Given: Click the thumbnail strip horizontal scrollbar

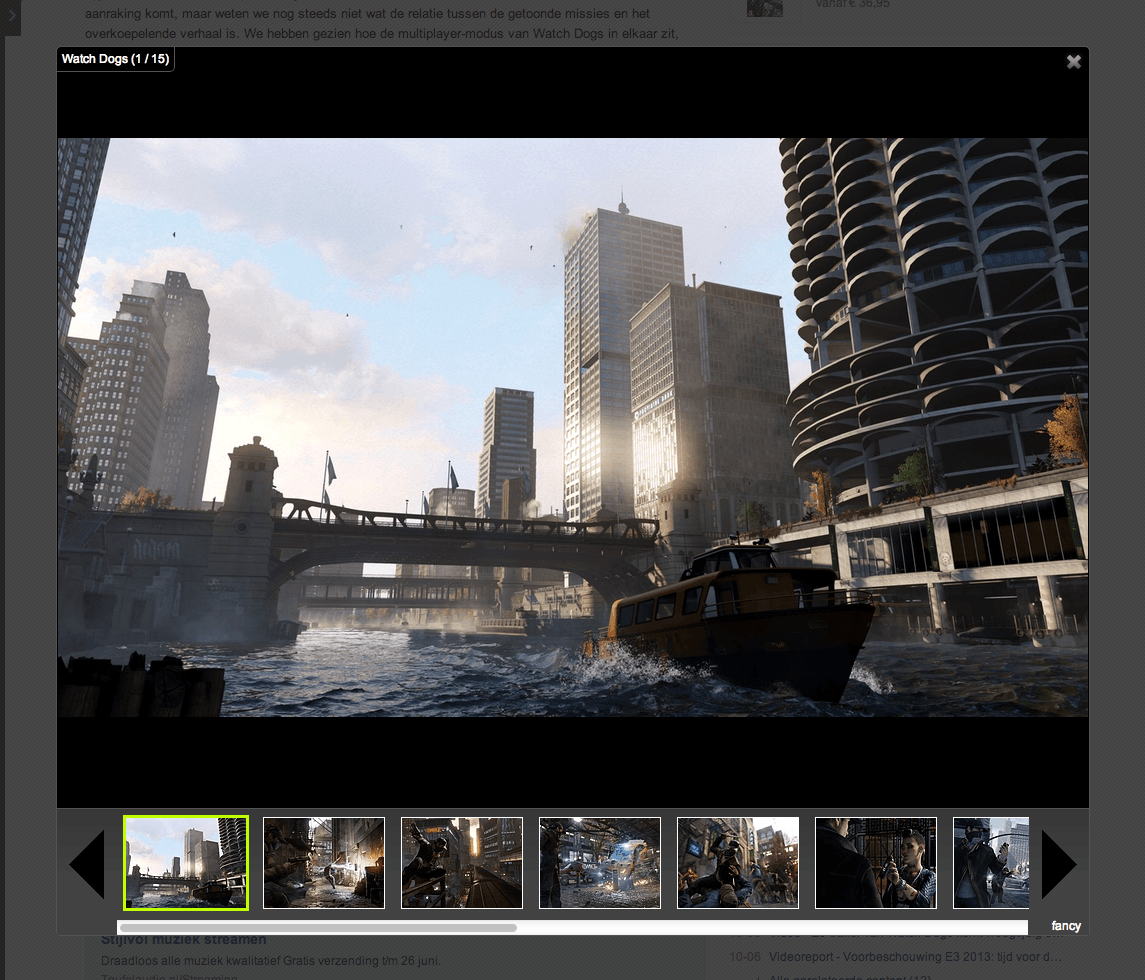Looking at the screenshot, I should pyautogui.click(x=318, y=927).
